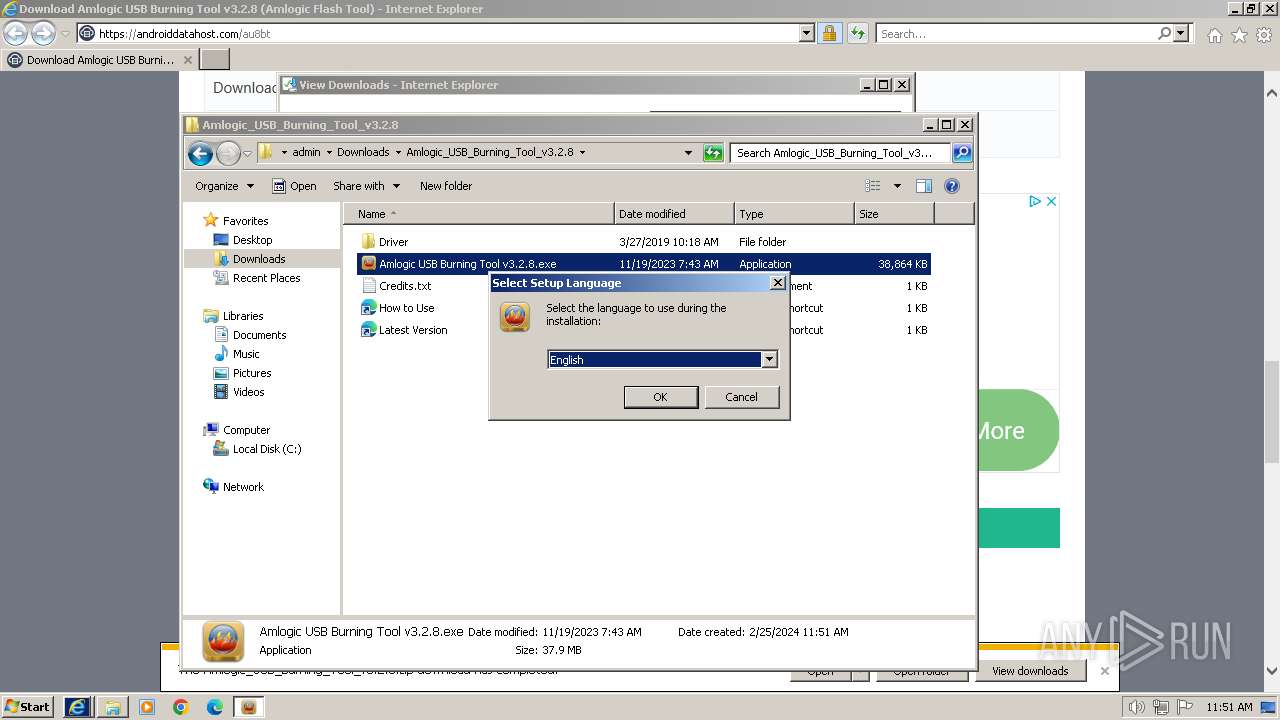Open the English language dropdown
Viewport: 1280px width, 720px height.
(x=769, y=360)
